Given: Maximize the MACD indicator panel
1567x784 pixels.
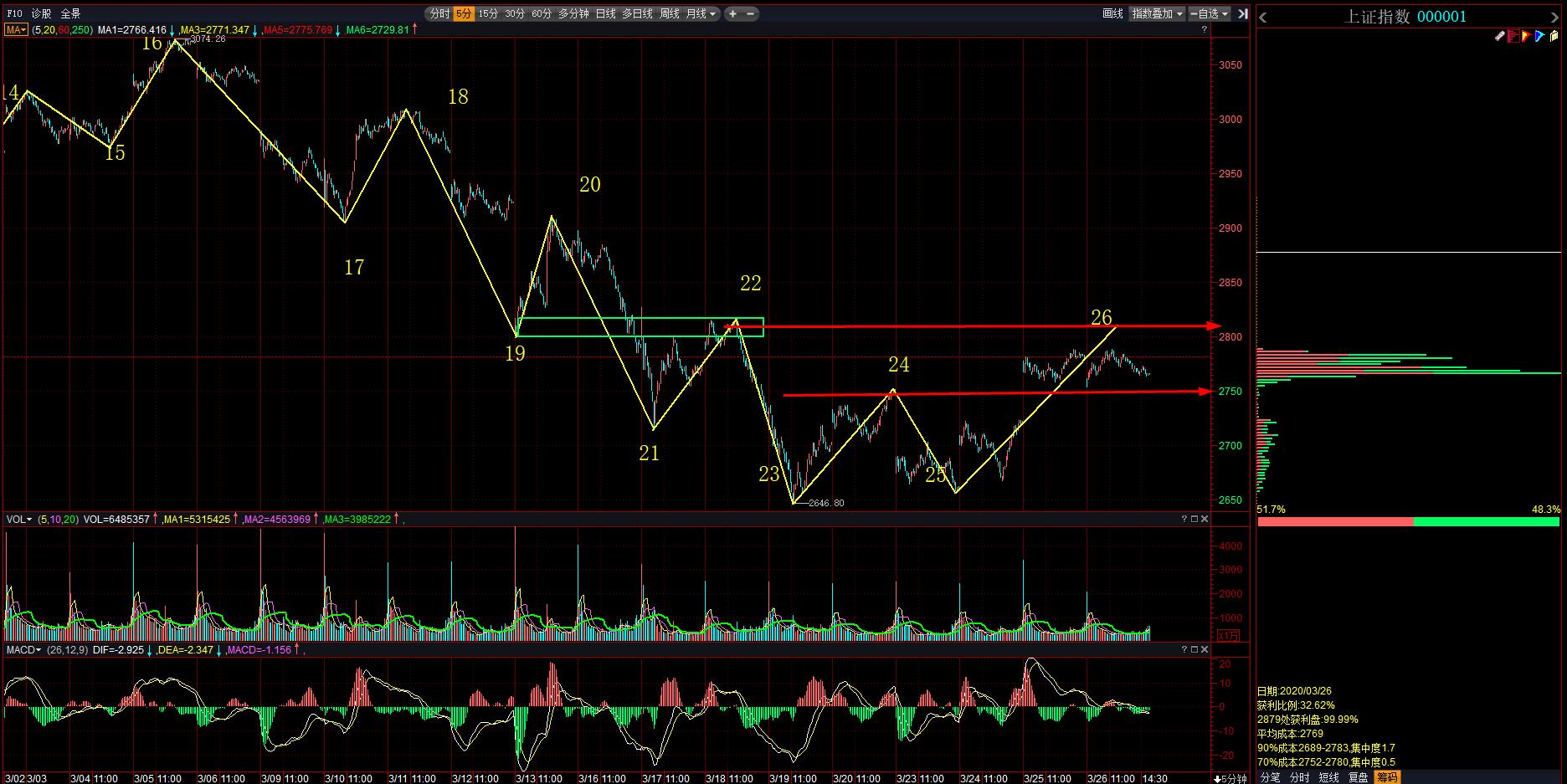Looking at the screenshot, I should [1195, 649].
